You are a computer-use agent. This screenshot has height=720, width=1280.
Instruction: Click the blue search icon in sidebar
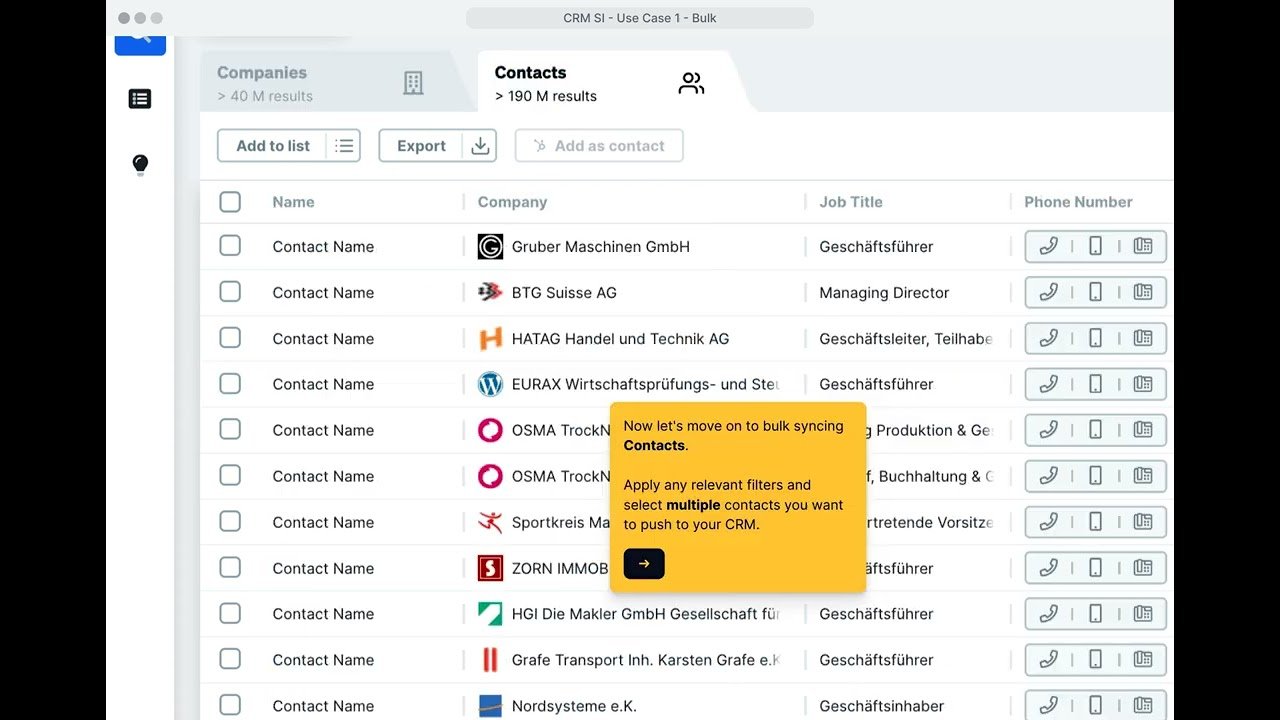140,44
